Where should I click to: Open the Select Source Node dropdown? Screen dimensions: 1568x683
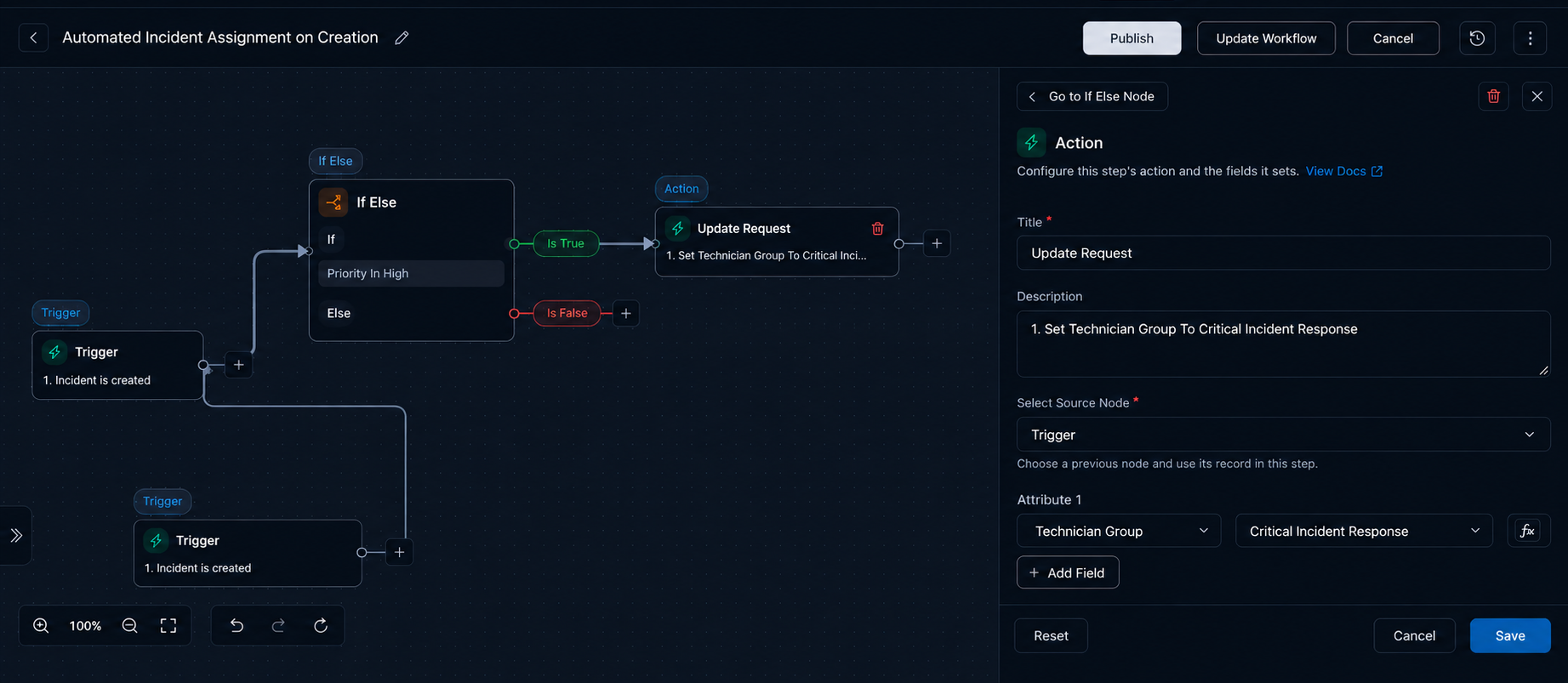coord(1283,435)
